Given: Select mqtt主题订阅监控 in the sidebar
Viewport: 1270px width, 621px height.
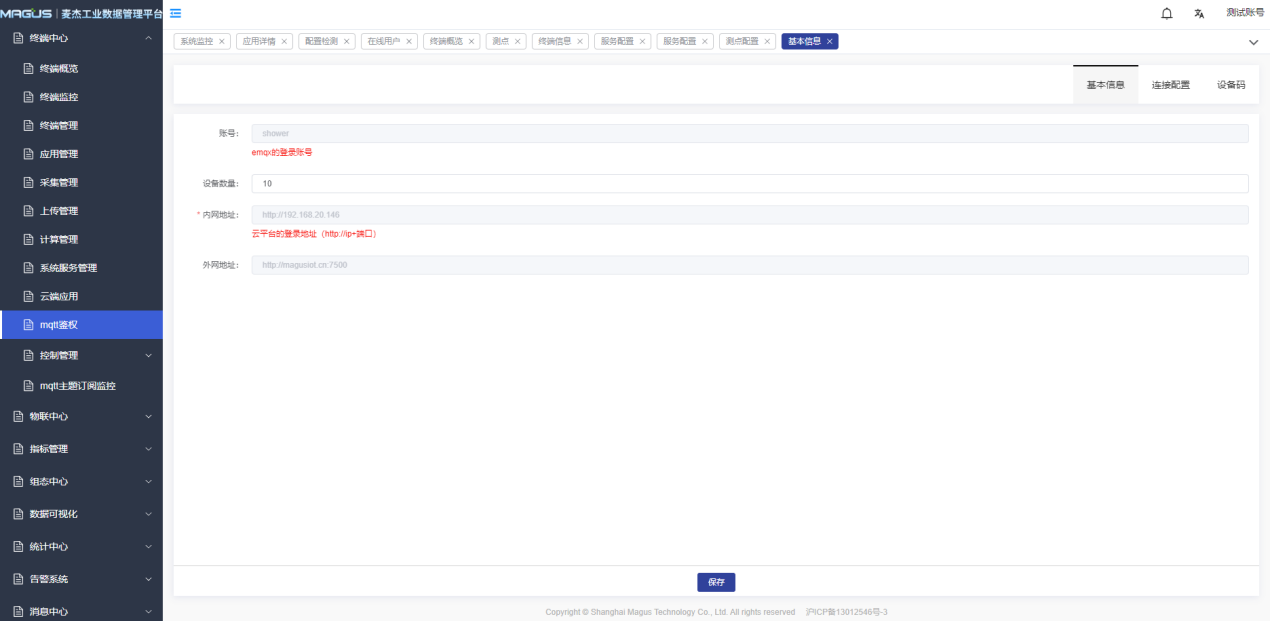Looking at the screenshot, I should [84, 386].
